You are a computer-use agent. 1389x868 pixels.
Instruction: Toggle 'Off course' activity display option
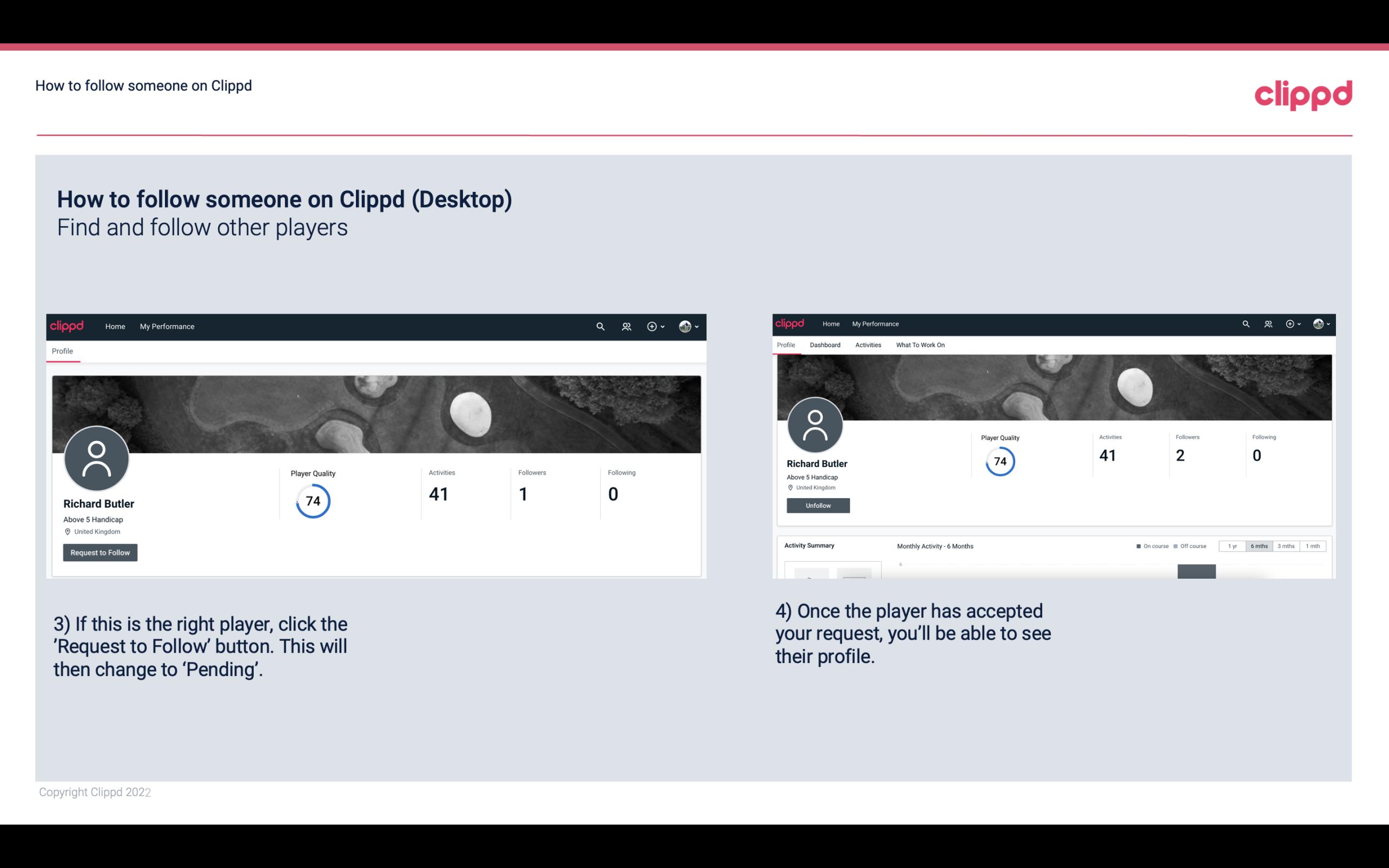pyautogui.click(x=1191, y=546)
